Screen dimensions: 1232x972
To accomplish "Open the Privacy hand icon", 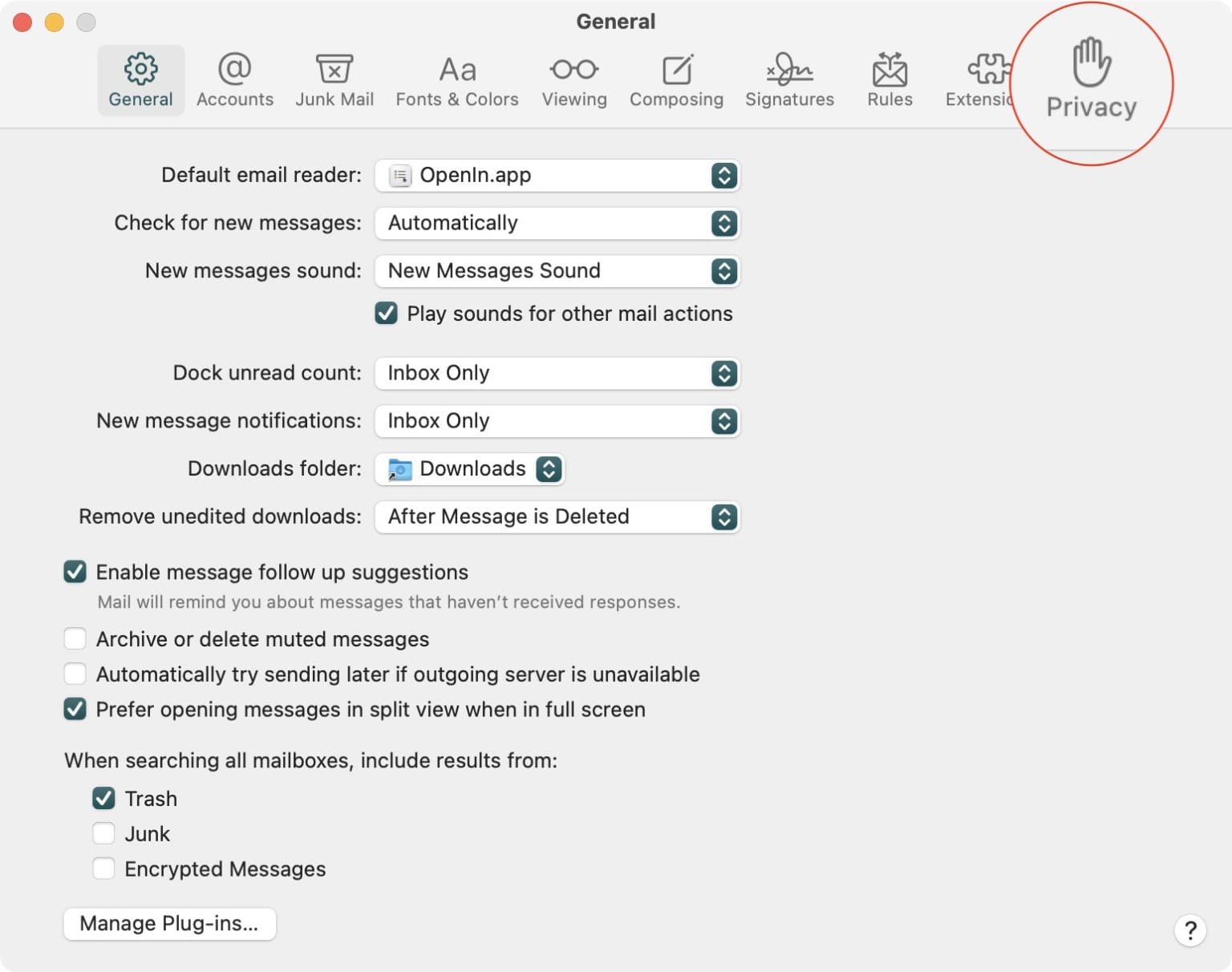I will 1091,76.
